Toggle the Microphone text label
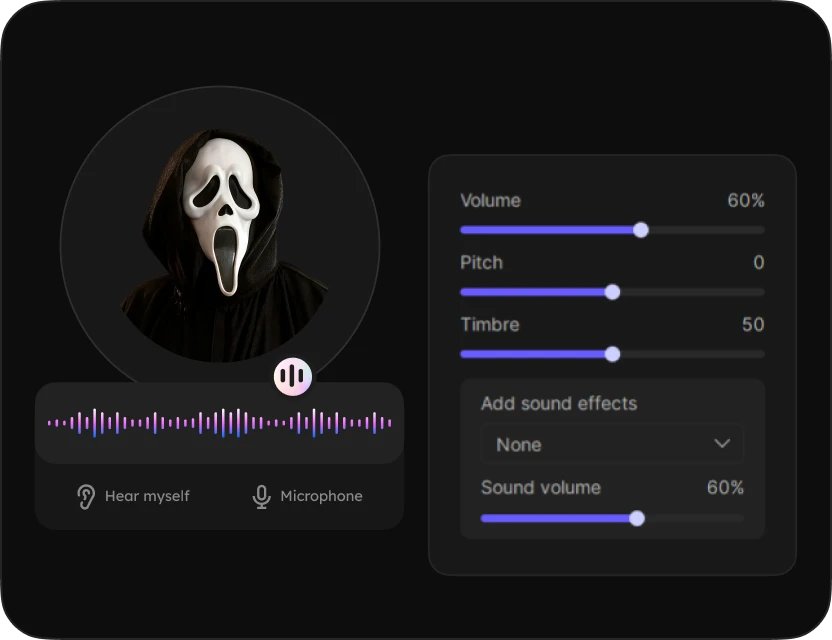The image size is (832, 640). click(321, 496)
